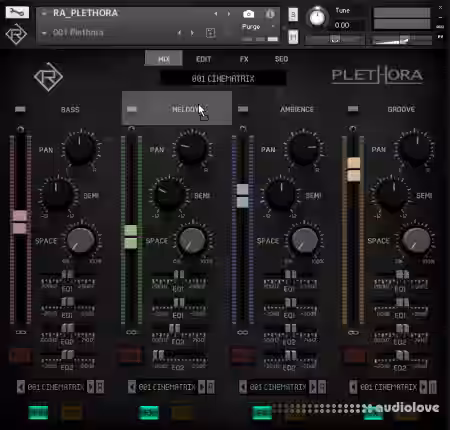Click the Bass 001 CINEMATRIX preset name
The width and height of the screenshot is (450, 430).
[x=56, y=387]
